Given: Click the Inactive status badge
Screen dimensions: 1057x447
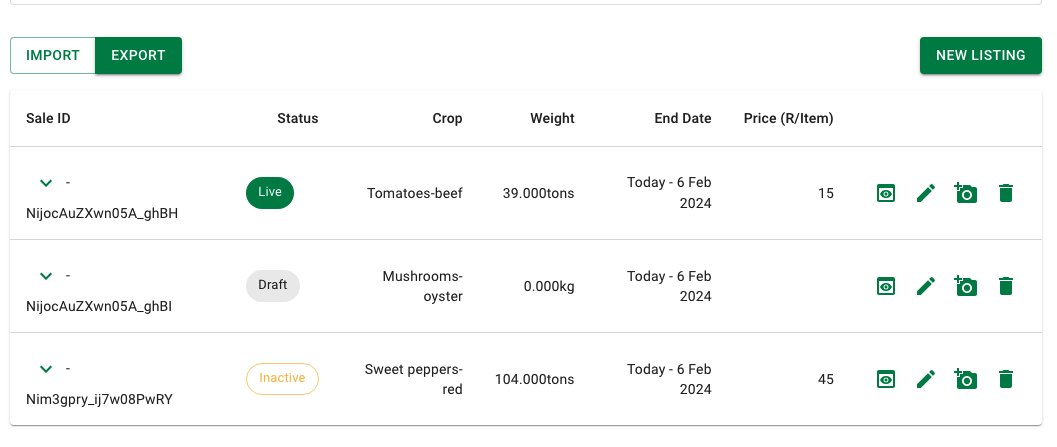Looking at the screenshot, I should [x=282, y=378].
